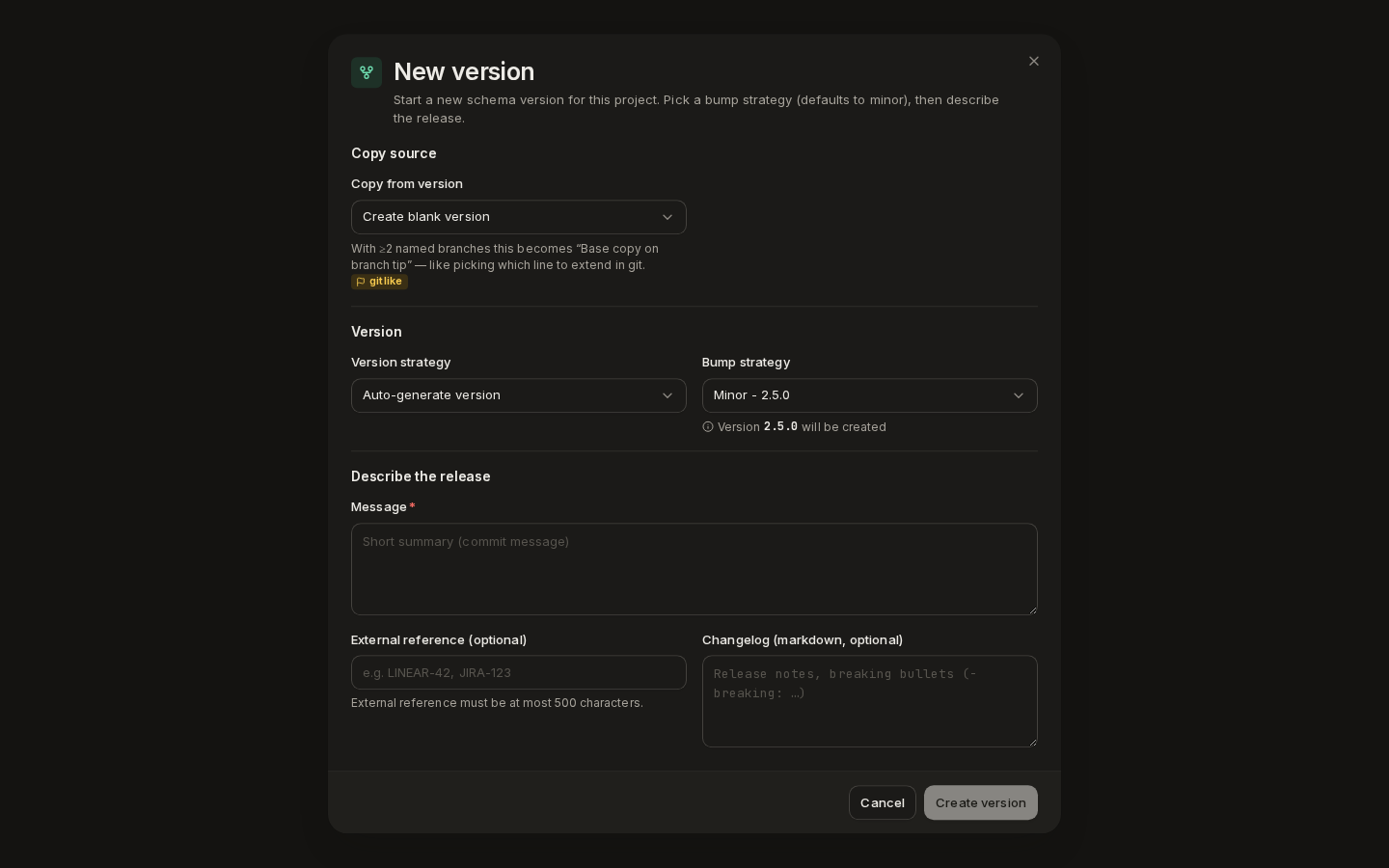This screenshot has width=1389, height=868.
Task: Click the Version strategy label
Action: pos(401,363)
